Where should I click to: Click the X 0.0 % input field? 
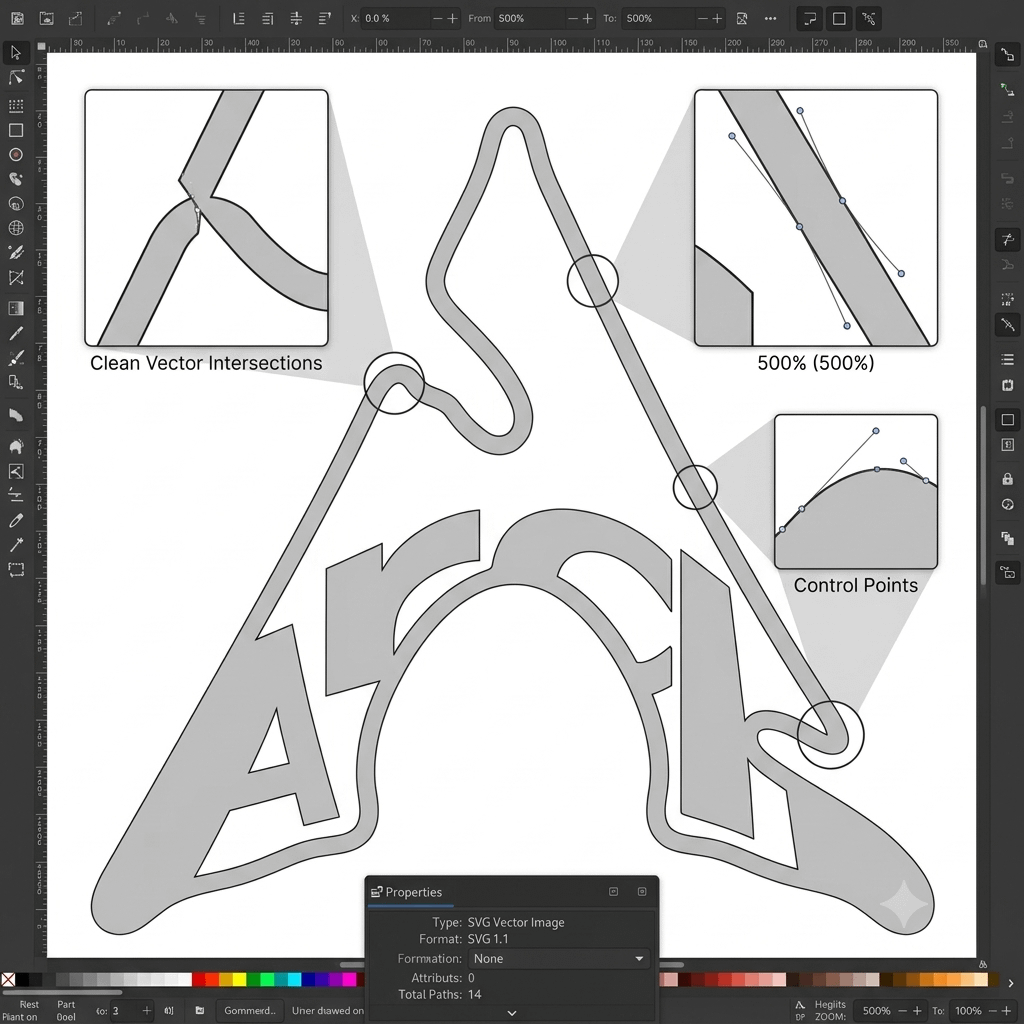pos(396,18)
